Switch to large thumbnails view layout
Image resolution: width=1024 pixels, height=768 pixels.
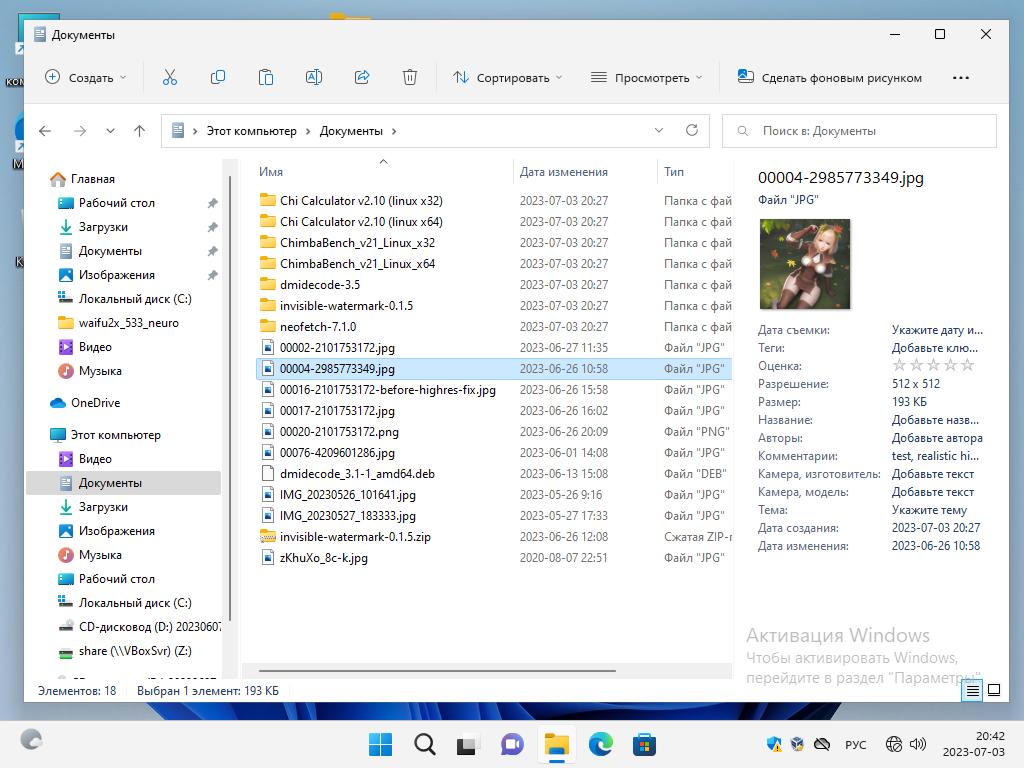[x=994, y=690]
